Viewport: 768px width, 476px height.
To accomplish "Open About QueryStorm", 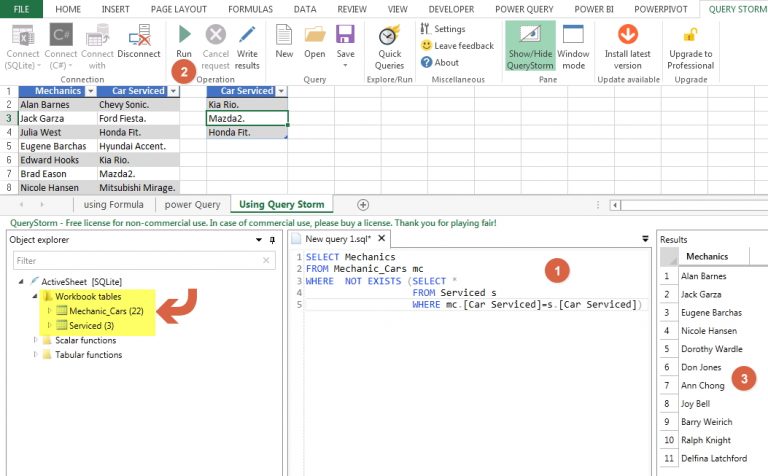I will pos(440,62).
